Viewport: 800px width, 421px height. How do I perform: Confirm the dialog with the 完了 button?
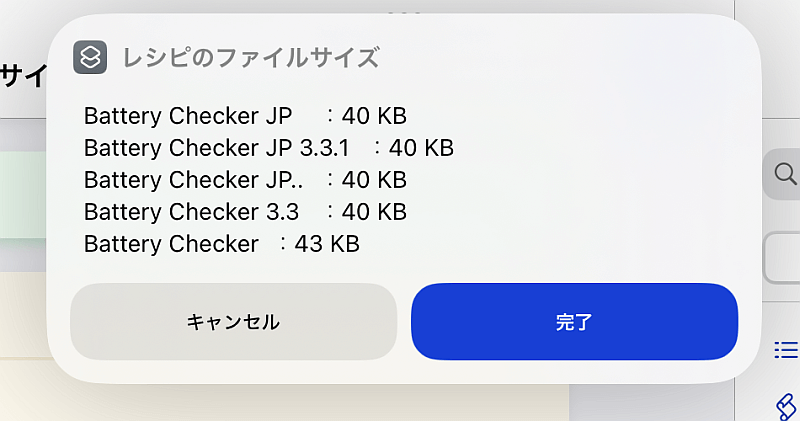[x=574, y=322]
